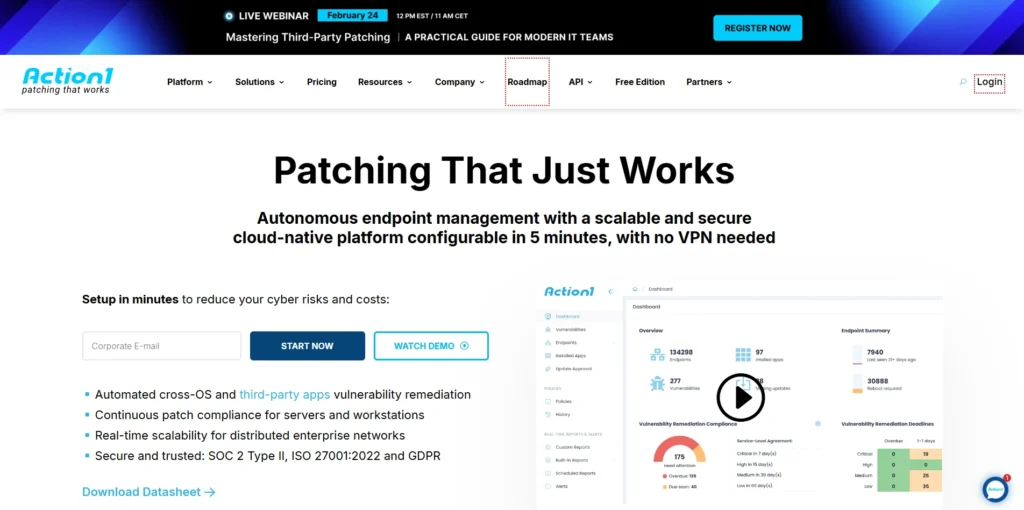1024x510 pixels.
Task: Select Policies icon in preview sidebar
Action: 547,401
